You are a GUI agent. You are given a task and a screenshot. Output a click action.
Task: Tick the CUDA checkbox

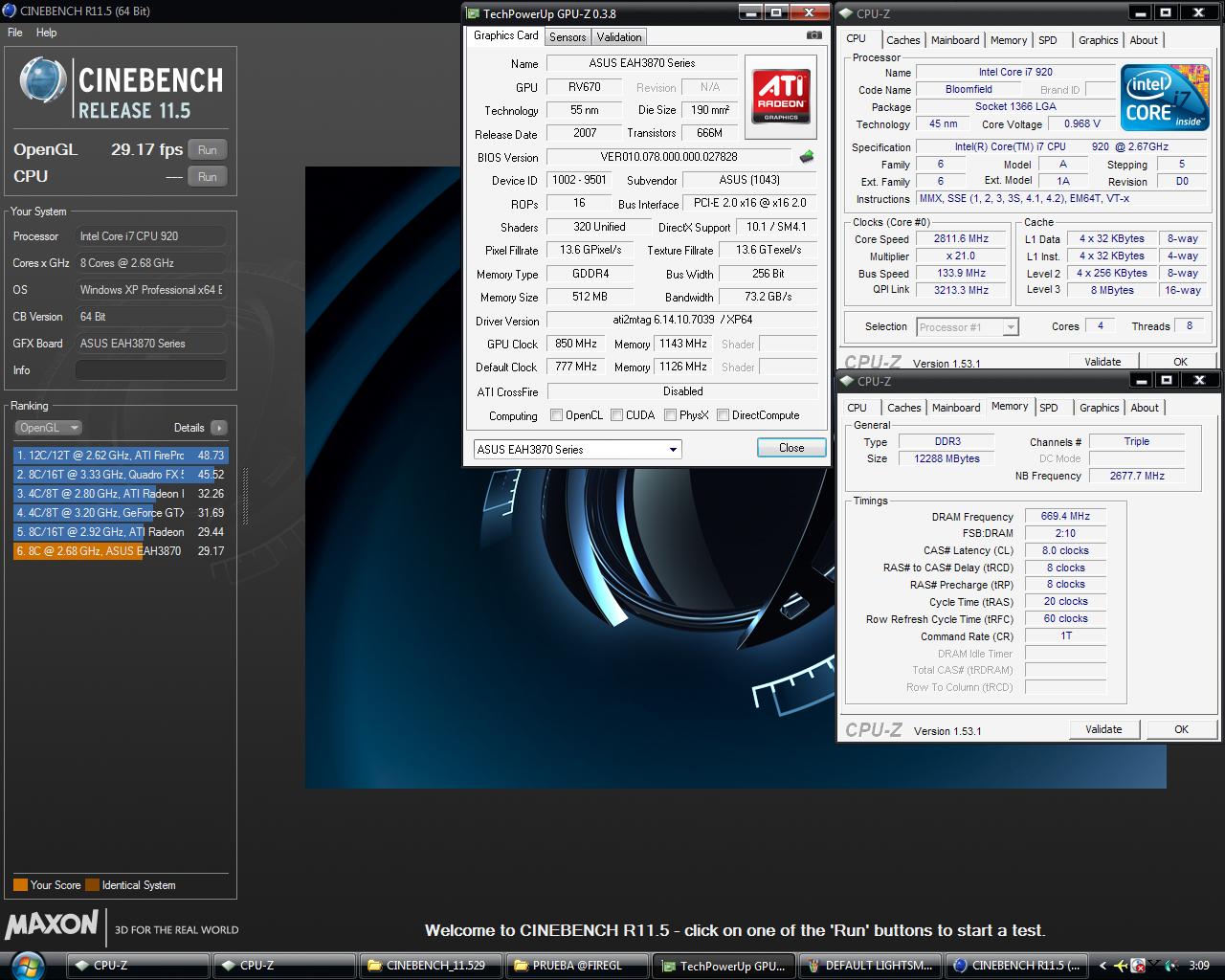coord(617,415)
